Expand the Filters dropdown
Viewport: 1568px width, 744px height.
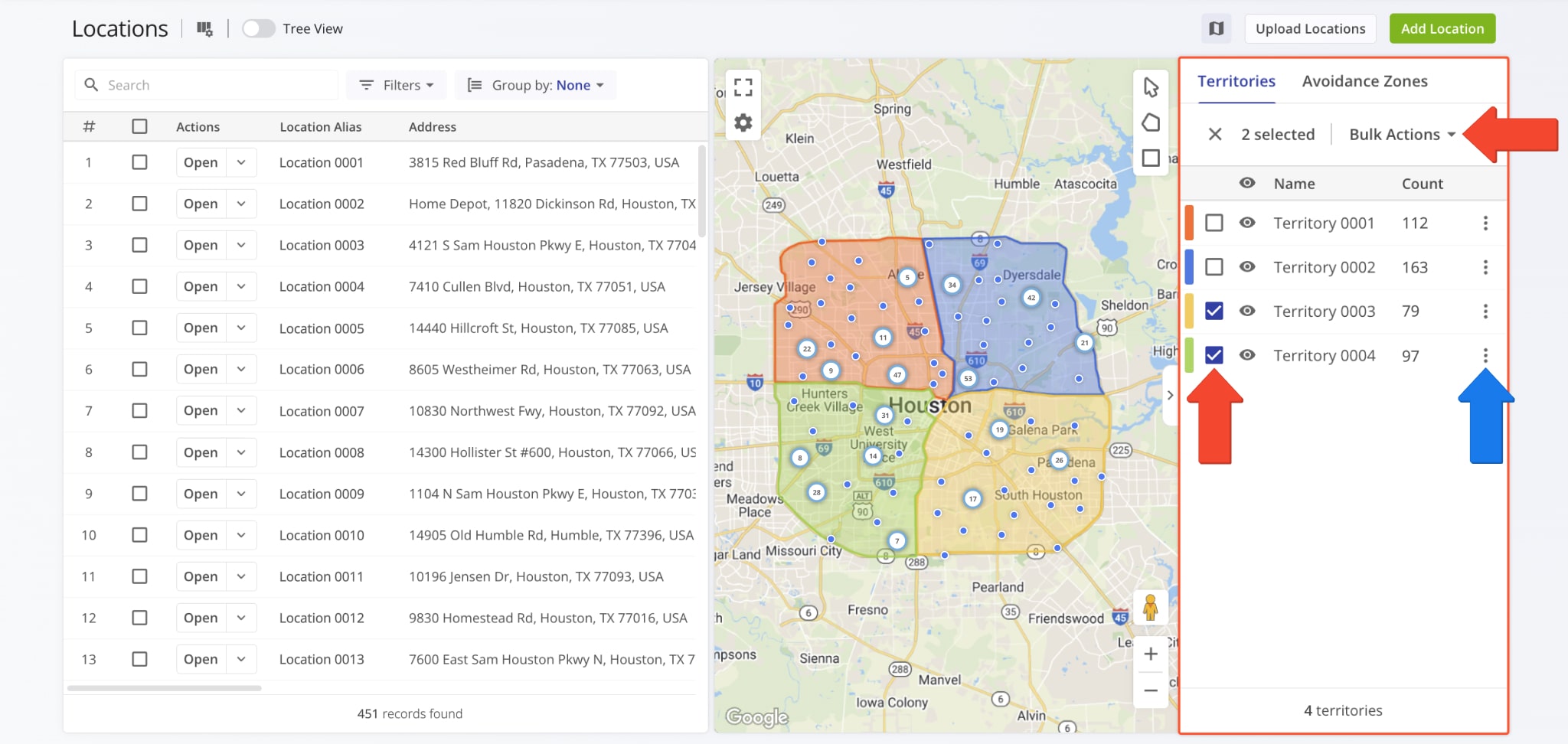tap(397, 85)
